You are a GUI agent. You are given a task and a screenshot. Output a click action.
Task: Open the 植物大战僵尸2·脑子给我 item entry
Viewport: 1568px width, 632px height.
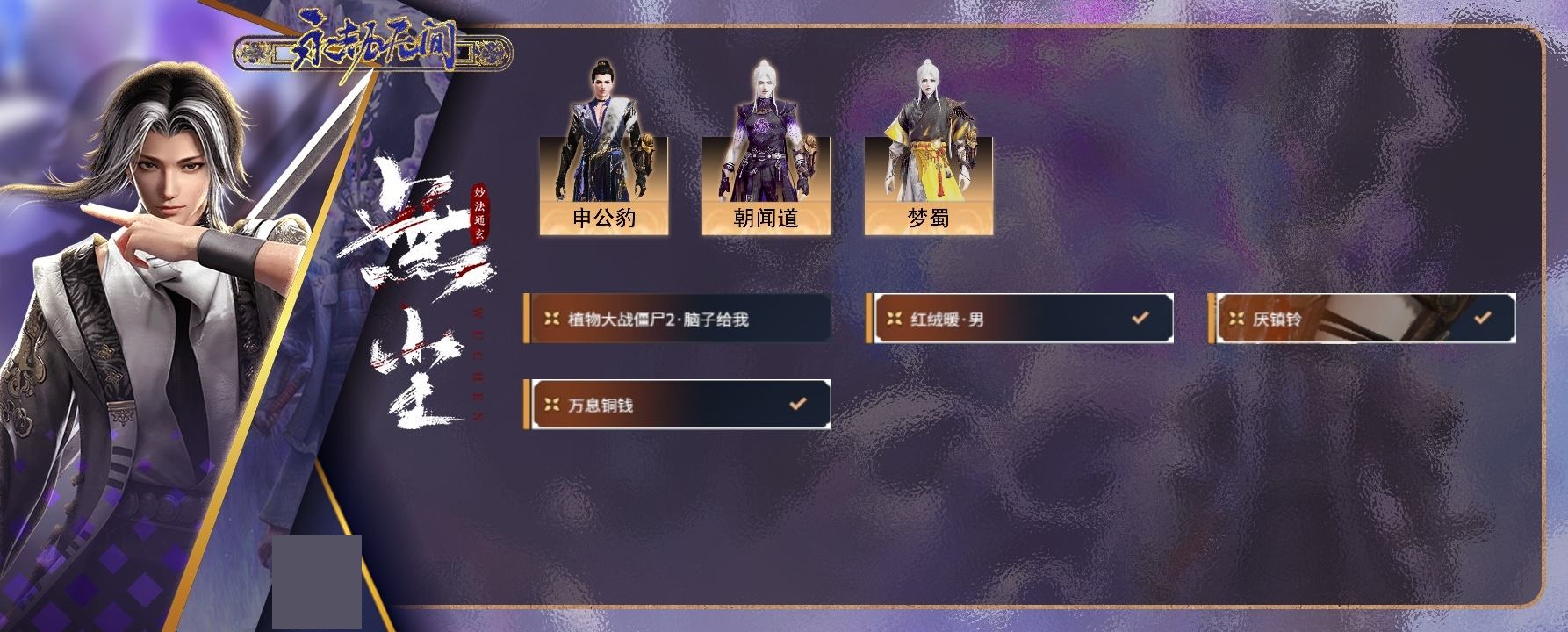coord(677,319)
